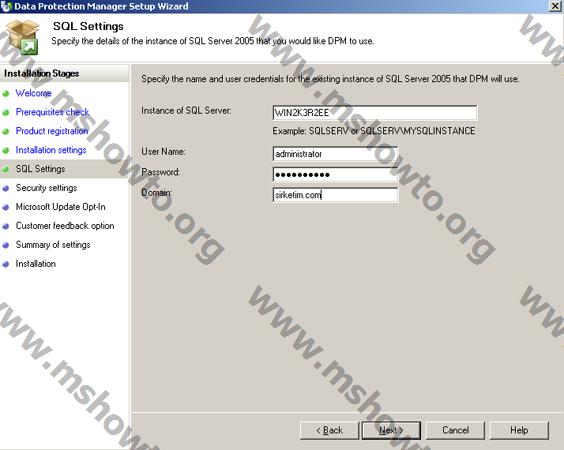Go to Prerequisites check stage
564x450 pixels.
pos(52,112)
